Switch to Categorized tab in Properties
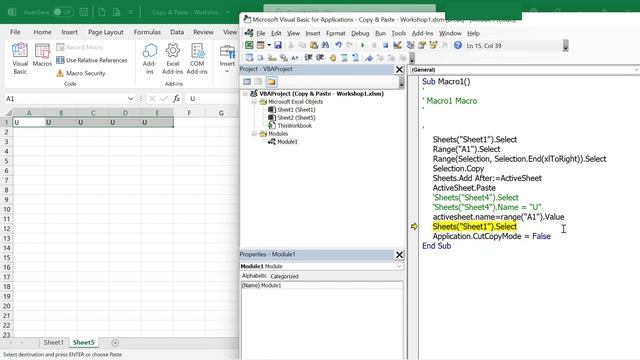Viewport: 640px width, 360px height. pos(284,276)
